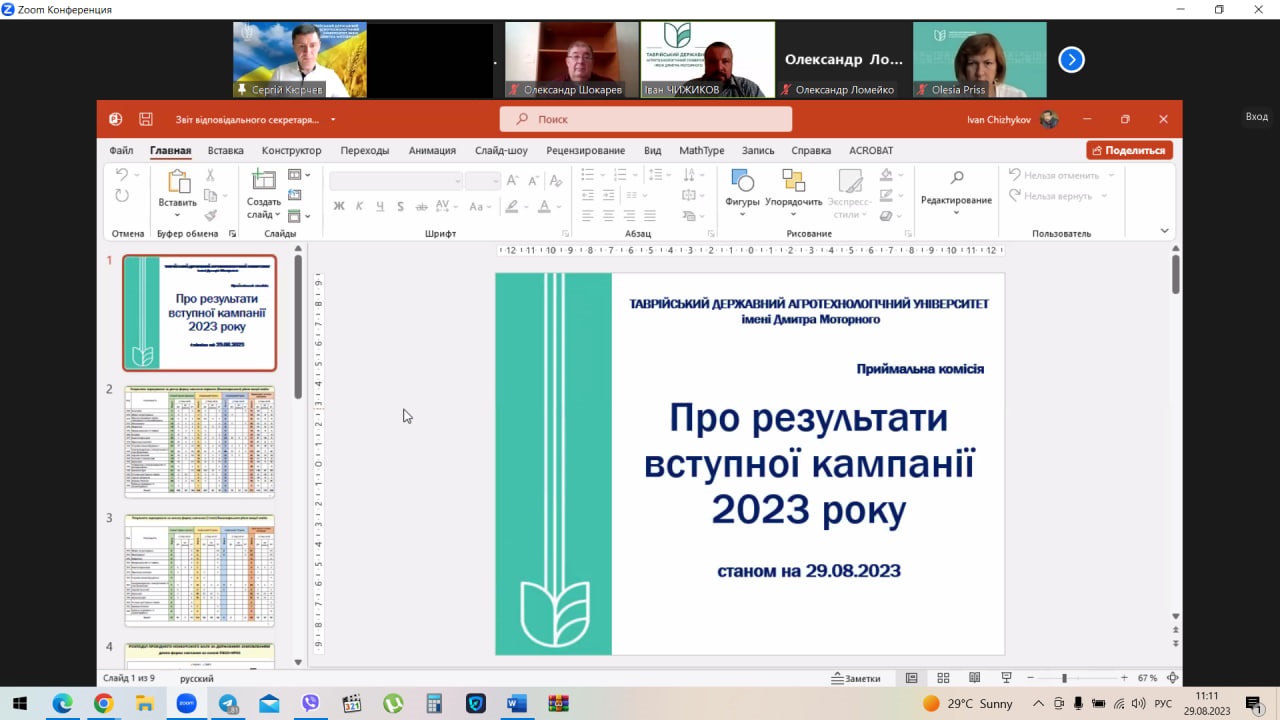Click the zoom slider handle
The width and height of the screenshot is (1280, 720).
pyautogui.click(x=1064, y=678)
